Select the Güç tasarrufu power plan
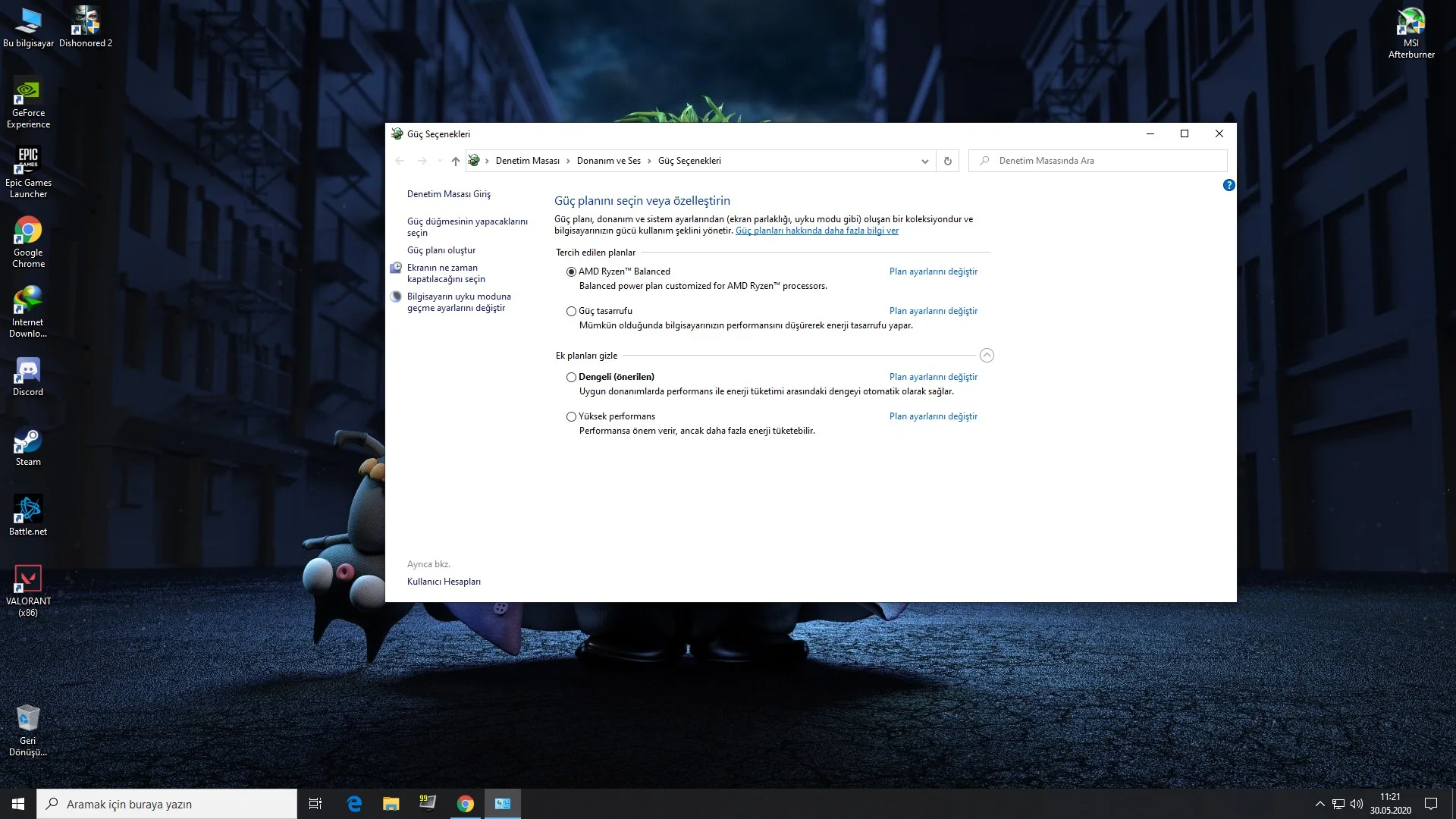Image resolution: width=1456 pixels, height=819 pixels. [571, 311]
